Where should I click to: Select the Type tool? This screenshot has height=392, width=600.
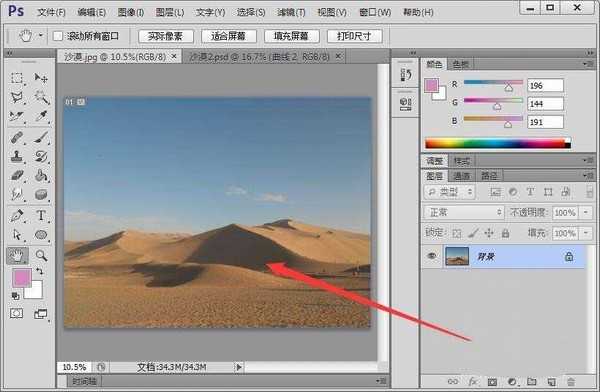[x=41, y=216]
